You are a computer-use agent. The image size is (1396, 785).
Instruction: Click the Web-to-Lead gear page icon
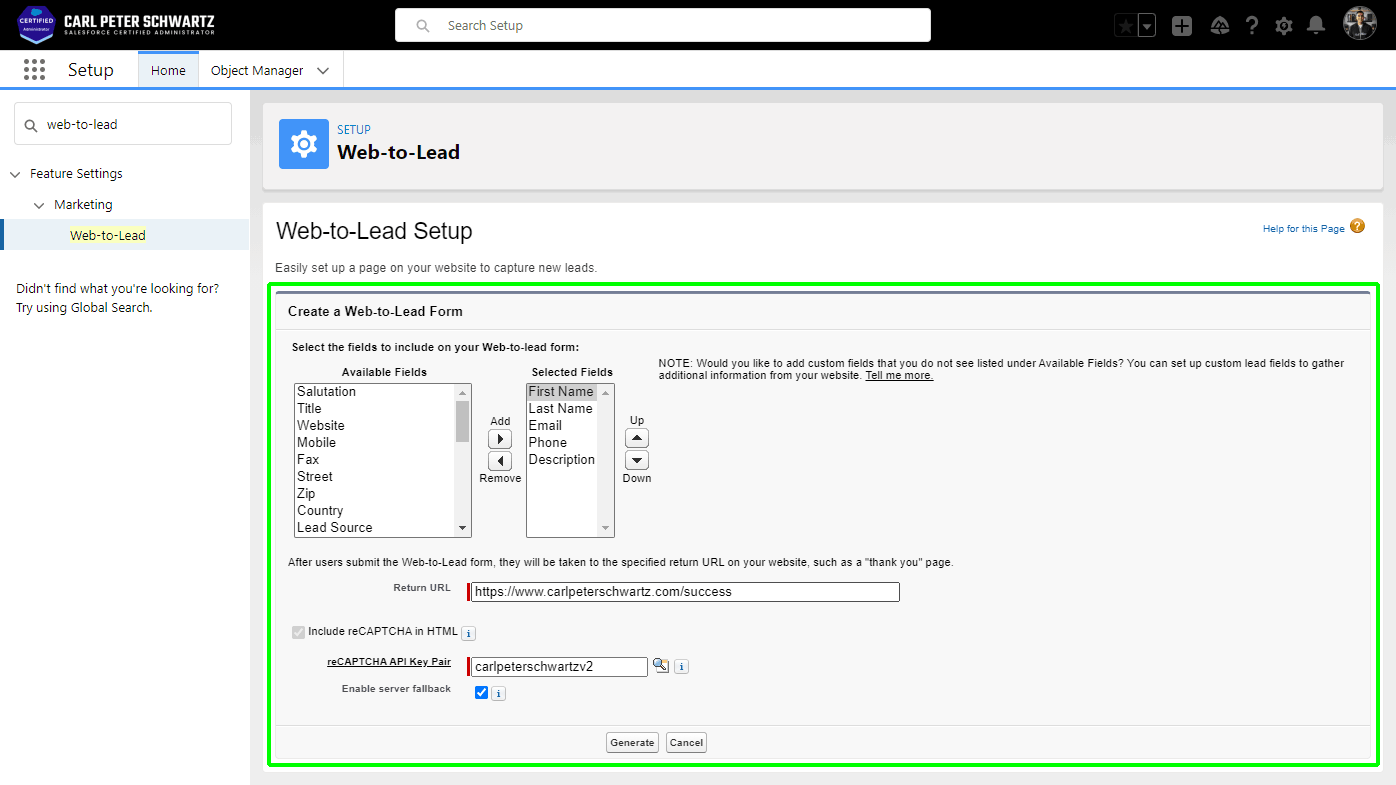point(304,144)
